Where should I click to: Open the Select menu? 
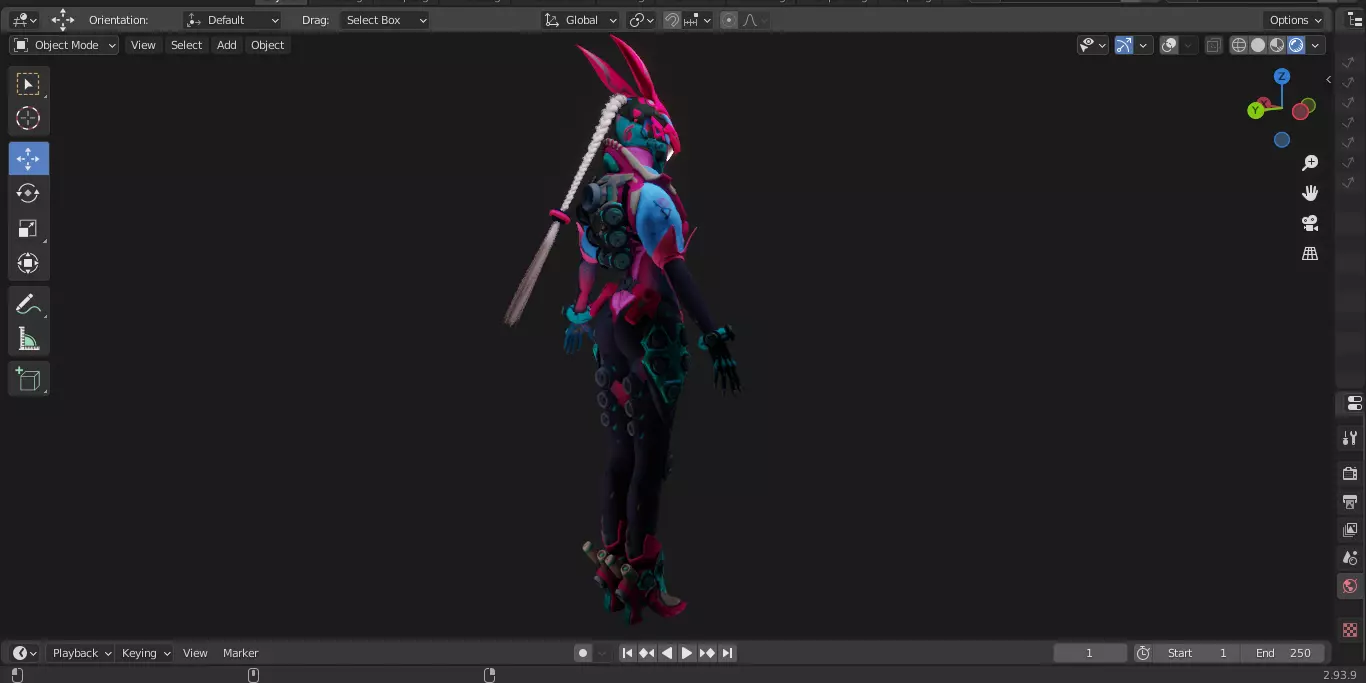click(x=186, y=45)
